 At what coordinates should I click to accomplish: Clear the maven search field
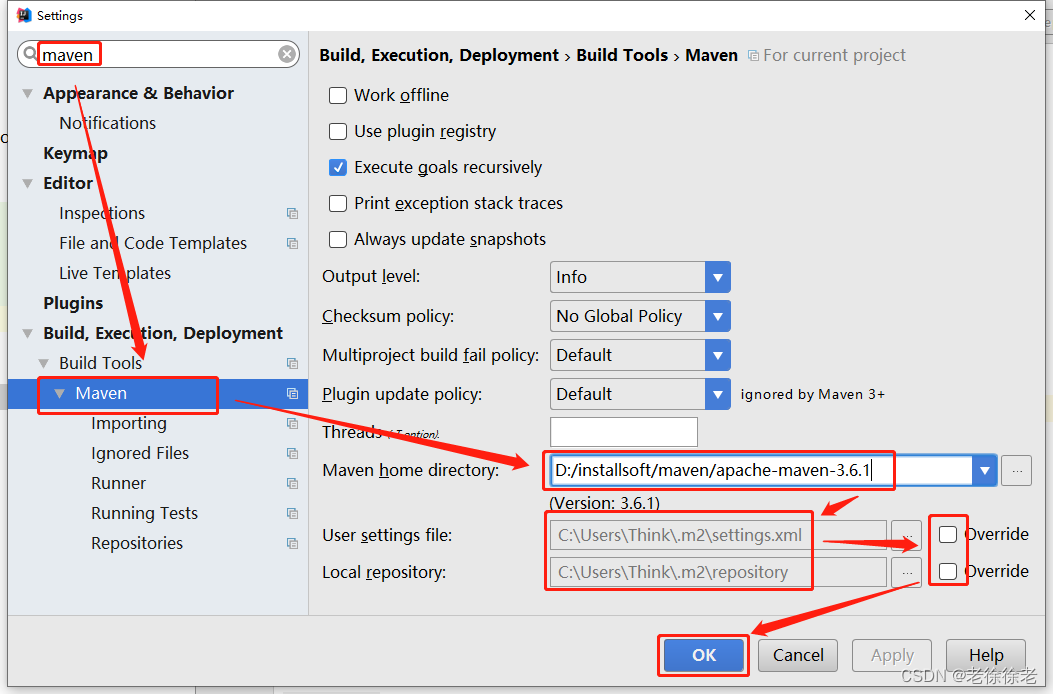coord(287,54)
